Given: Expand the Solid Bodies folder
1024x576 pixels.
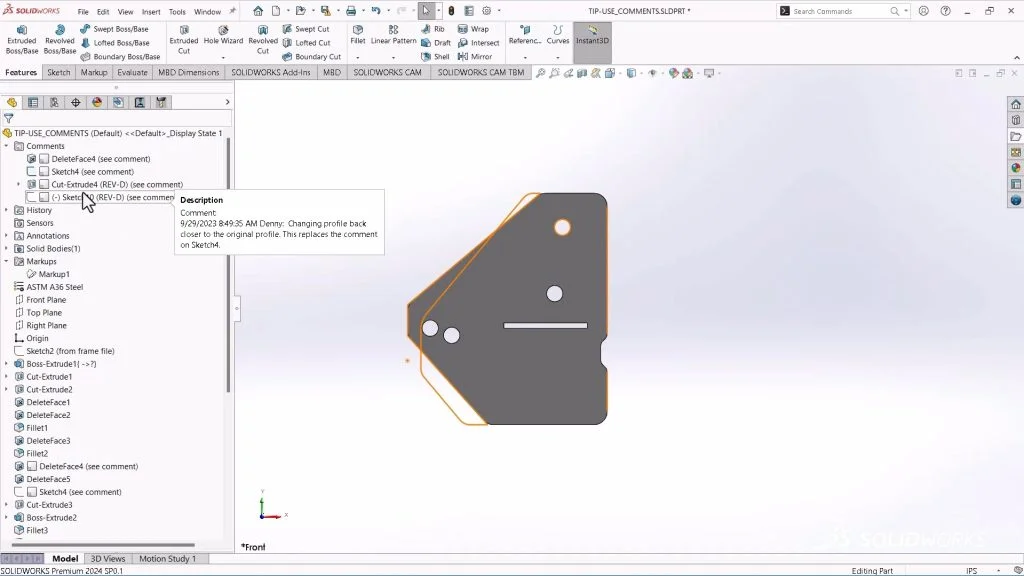Looking at the screenshot, I should (8, 248).
